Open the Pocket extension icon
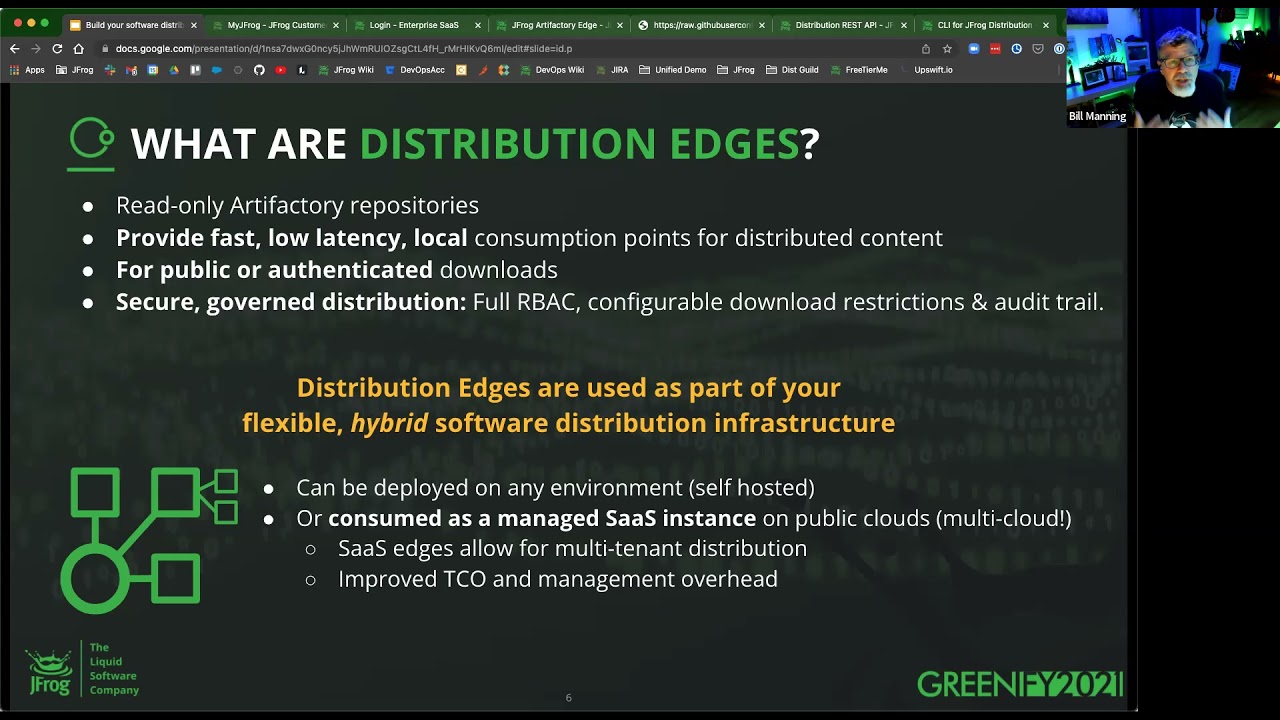The height and width of the screenshot is (720, 1280). coord(1038,48)
